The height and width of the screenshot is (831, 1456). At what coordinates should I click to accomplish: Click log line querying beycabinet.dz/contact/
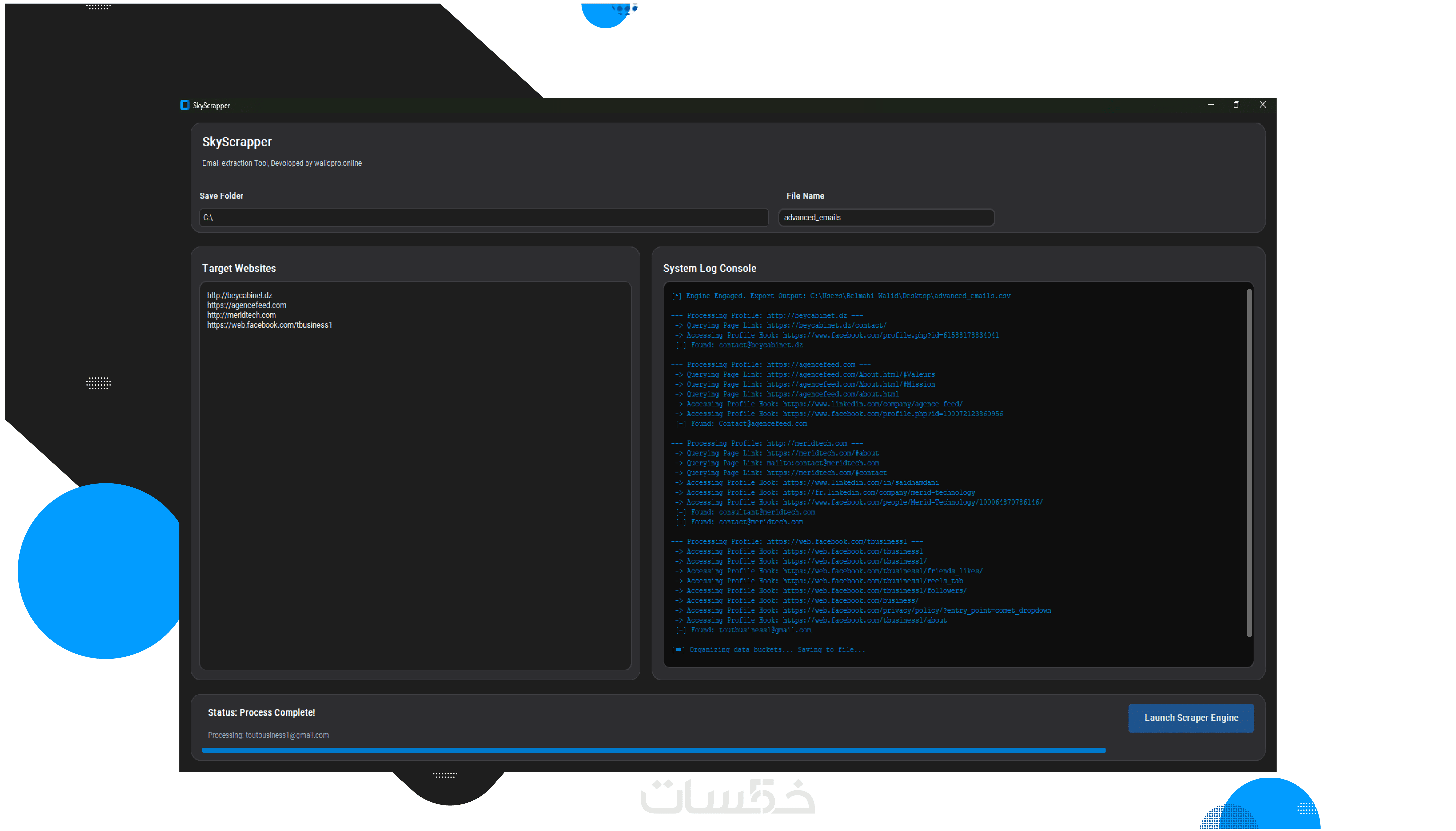(781, 325)
